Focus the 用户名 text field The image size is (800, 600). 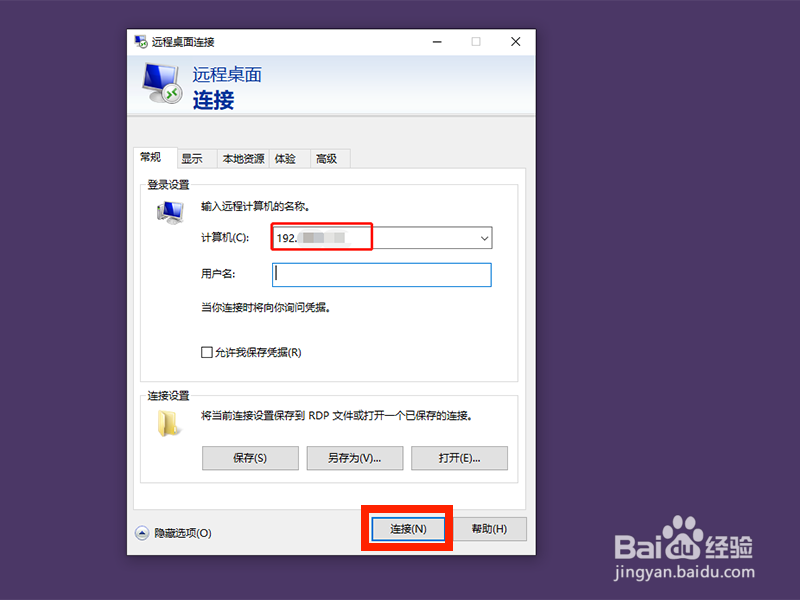(x=382, y=275)
